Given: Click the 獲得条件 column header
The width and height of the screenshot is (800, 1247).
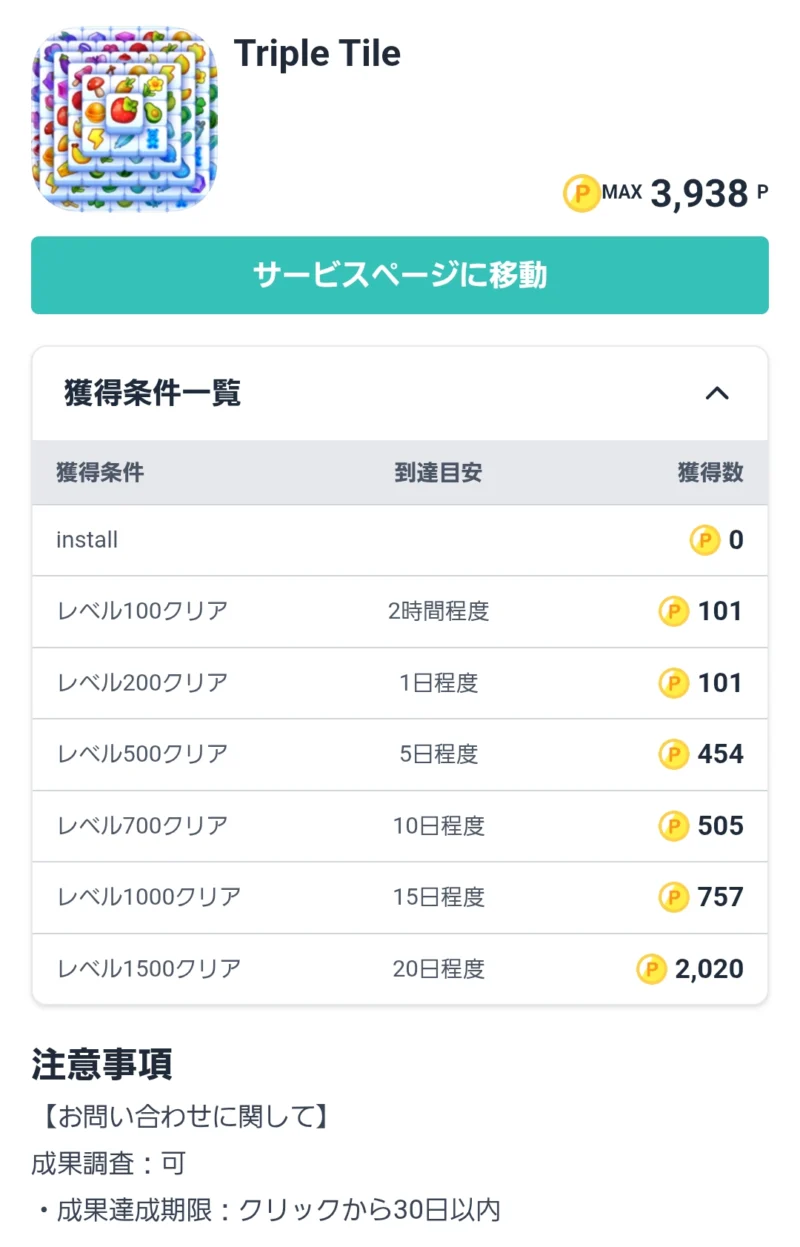Looking at the screenshot, I should tap(100, 473).
